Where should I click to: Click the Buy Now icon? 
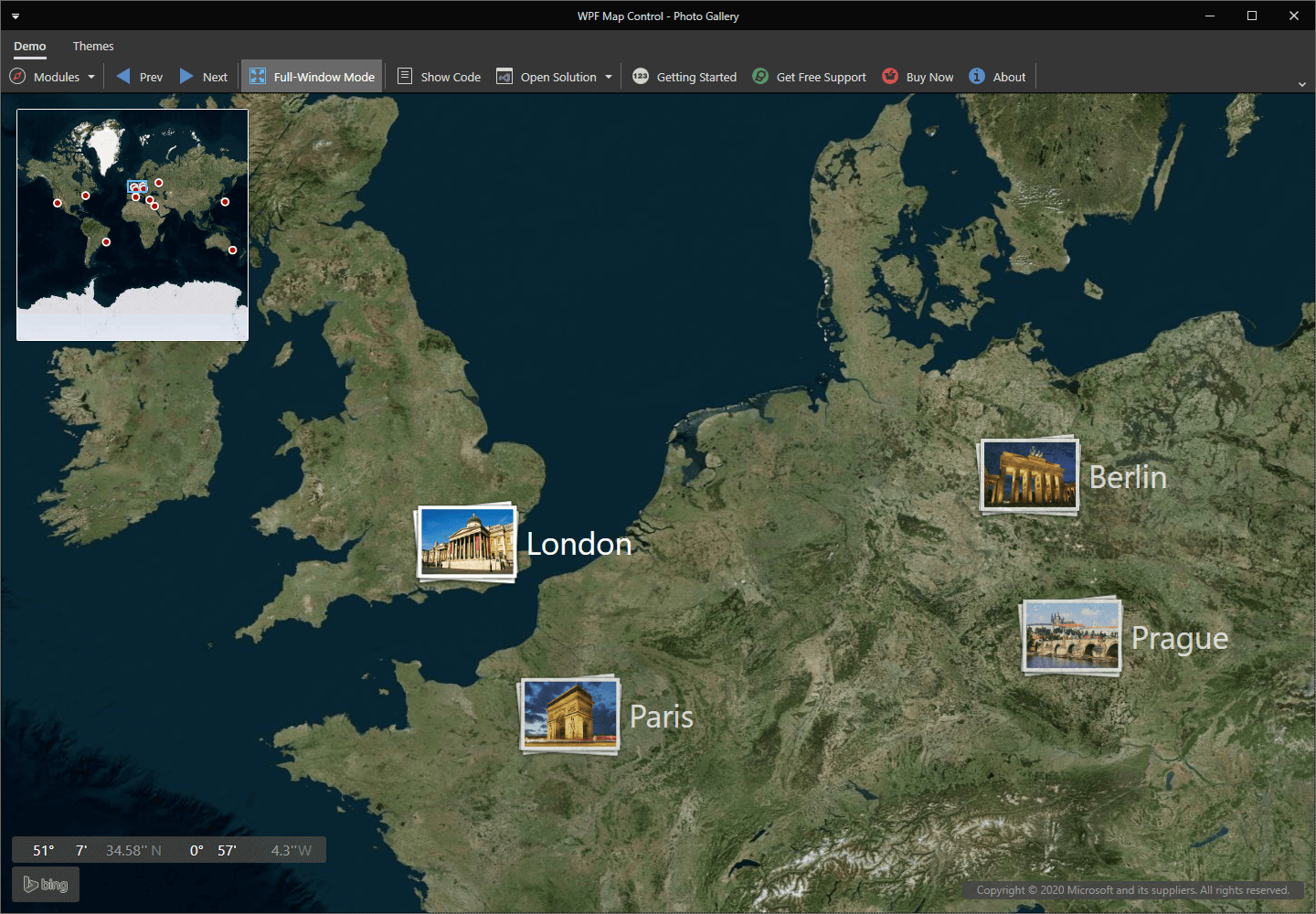[890, 77]
